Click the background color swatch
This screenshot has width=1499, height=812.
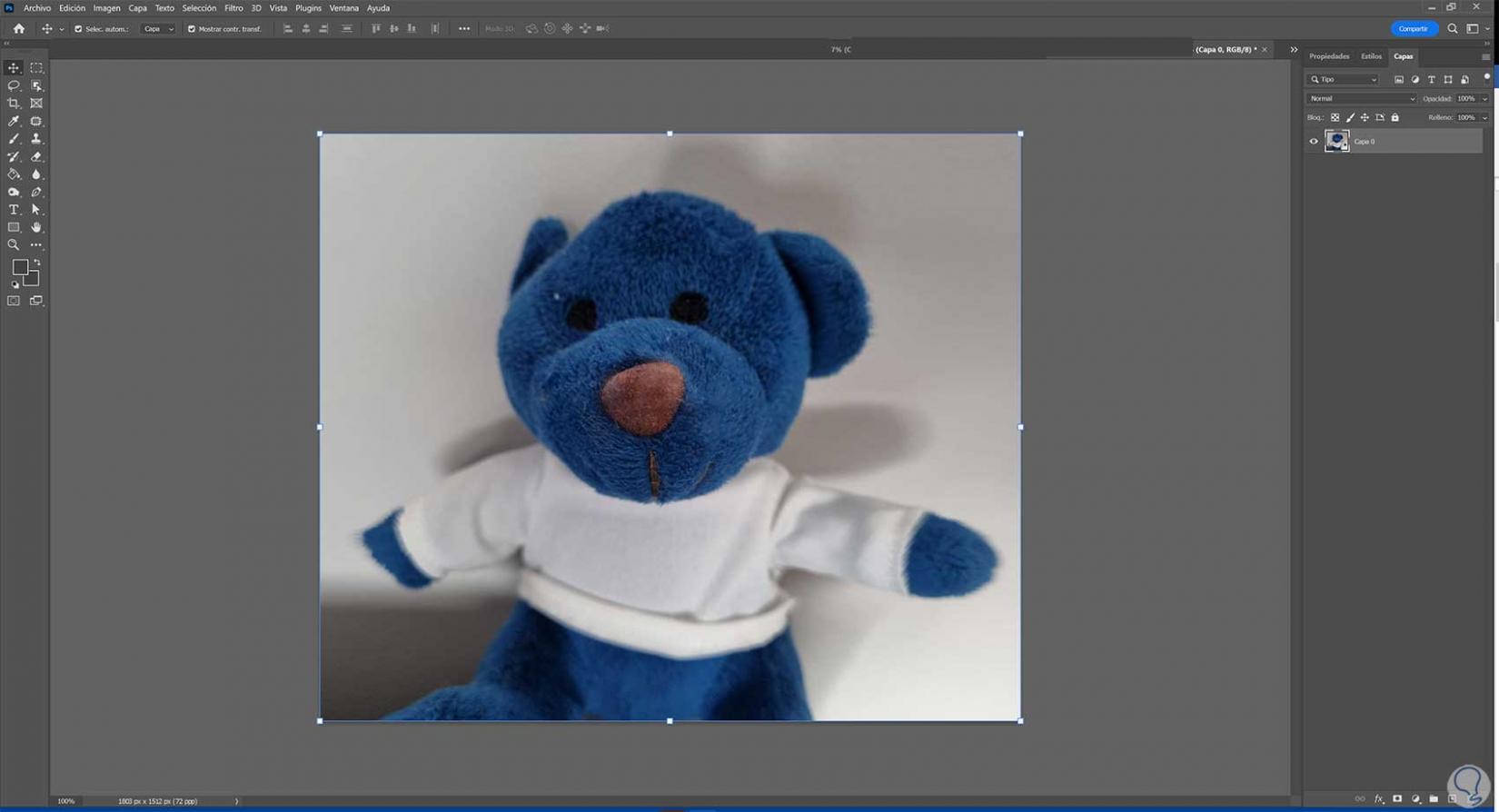[x=32, y=280]
